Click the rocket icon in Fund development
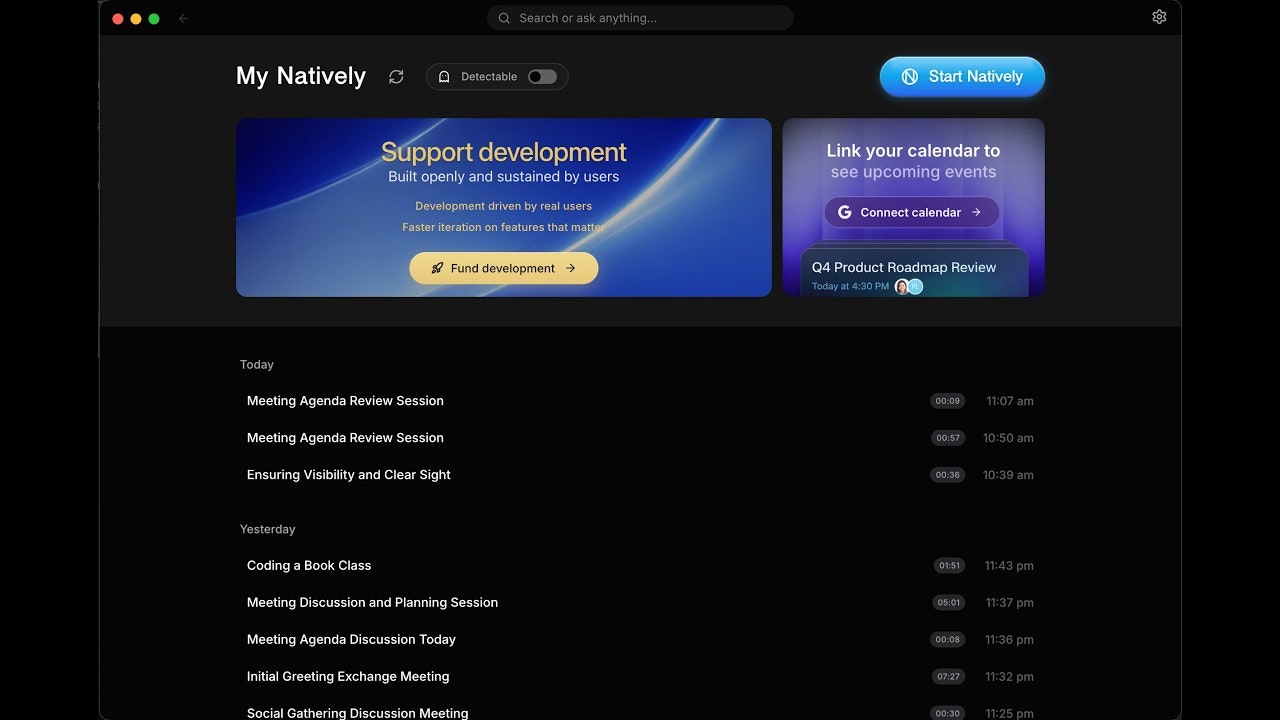 (437, 268)
